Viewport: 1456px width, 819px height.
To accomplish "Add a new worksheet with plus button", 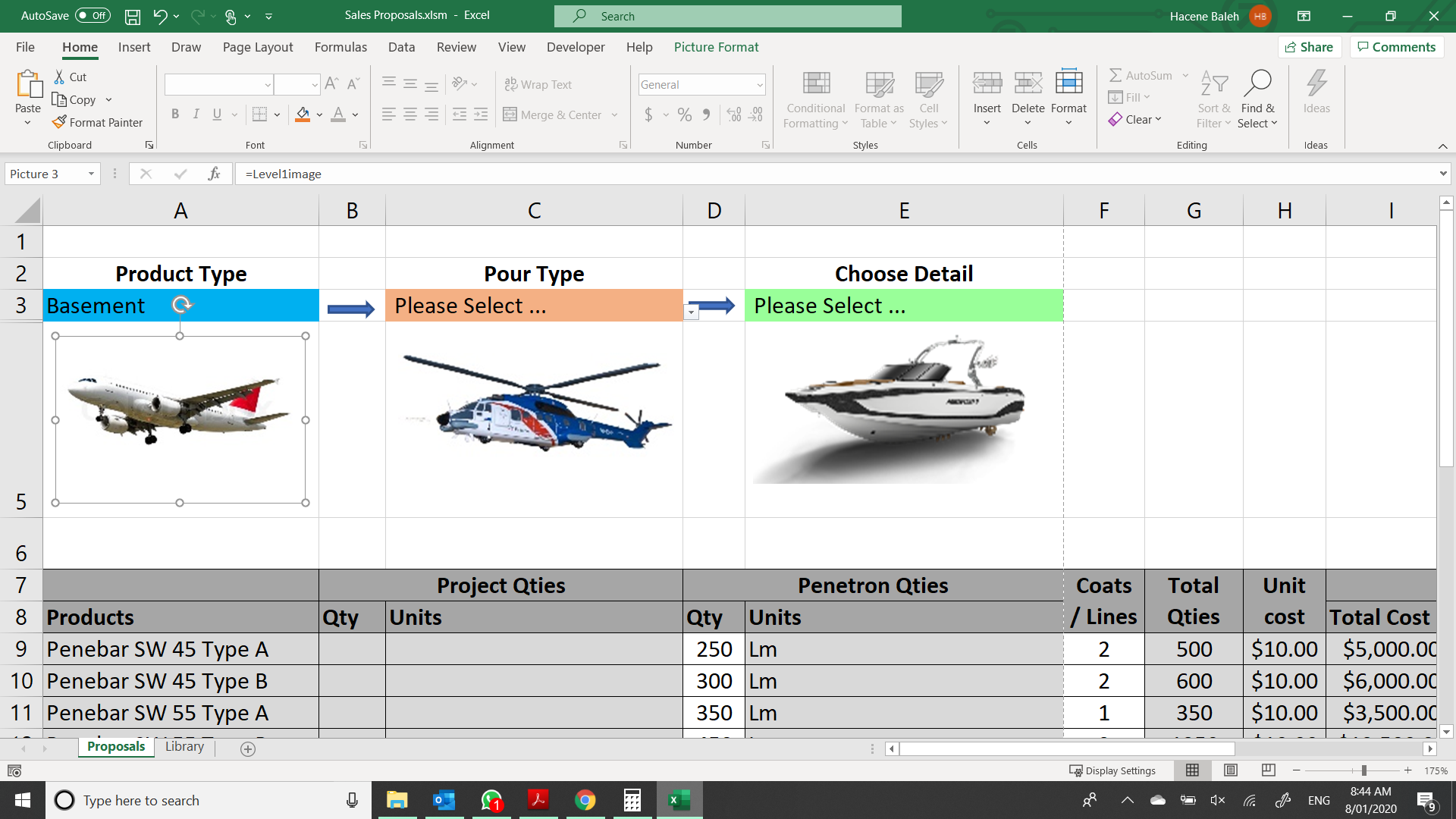I will (247, 749).
